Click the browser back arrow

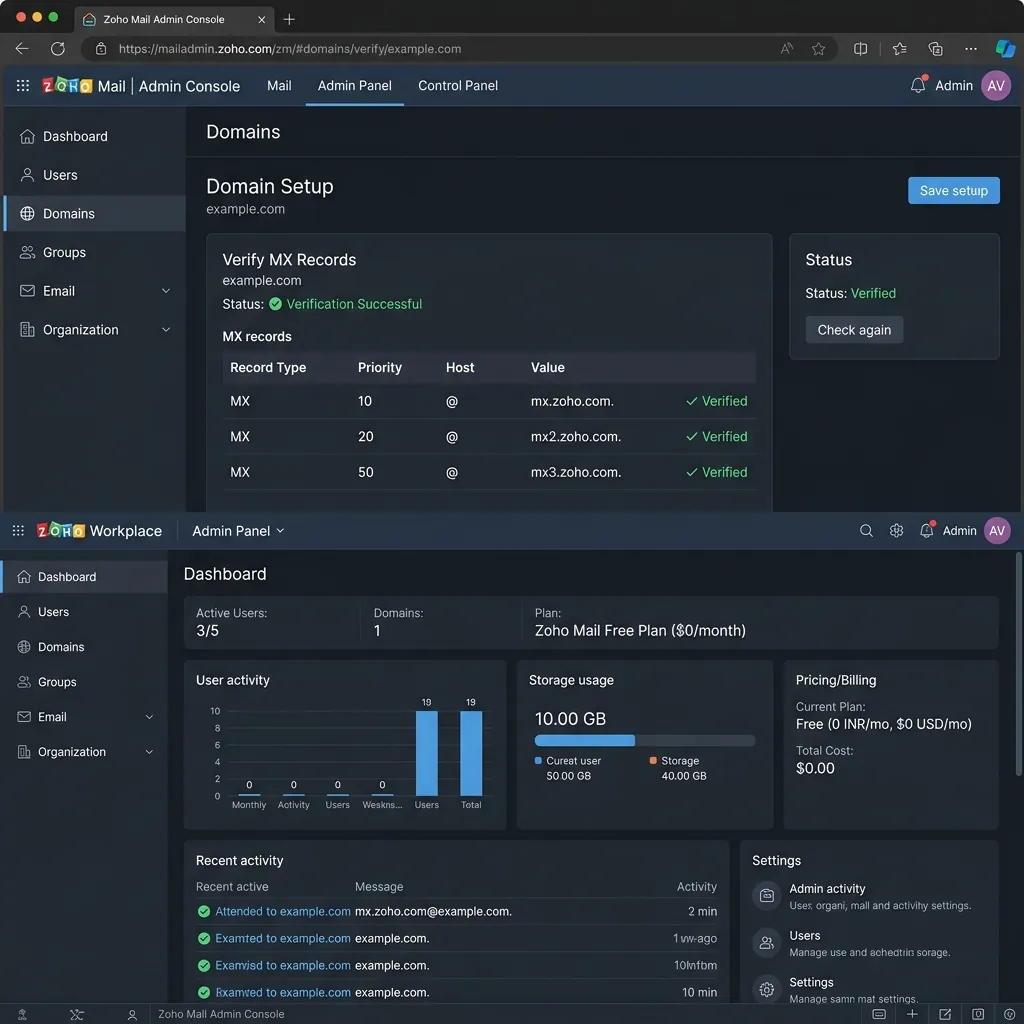22,49
